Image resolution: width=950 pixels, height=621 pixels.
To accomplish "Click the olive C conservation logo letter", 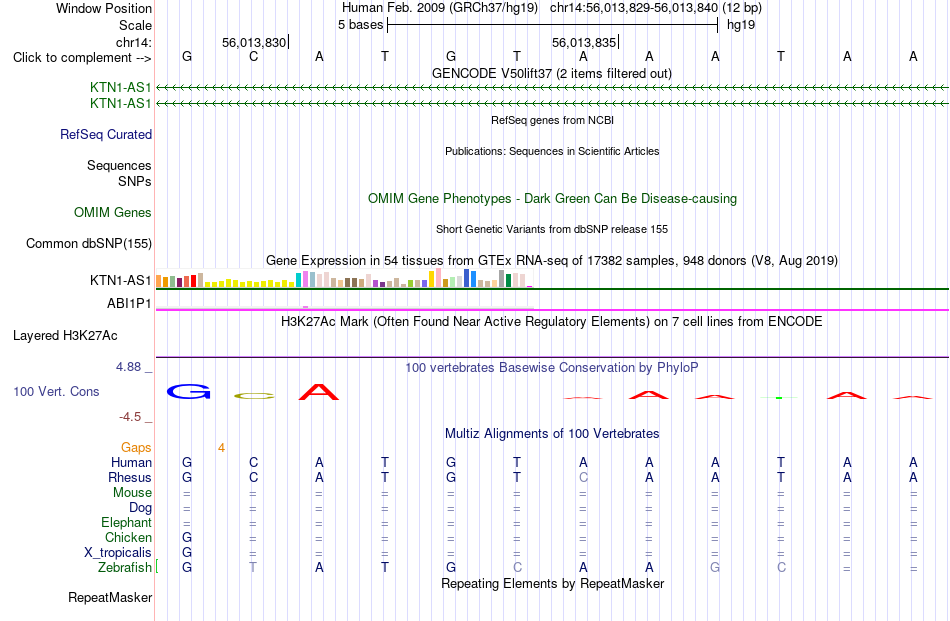I will coord(254,396).
